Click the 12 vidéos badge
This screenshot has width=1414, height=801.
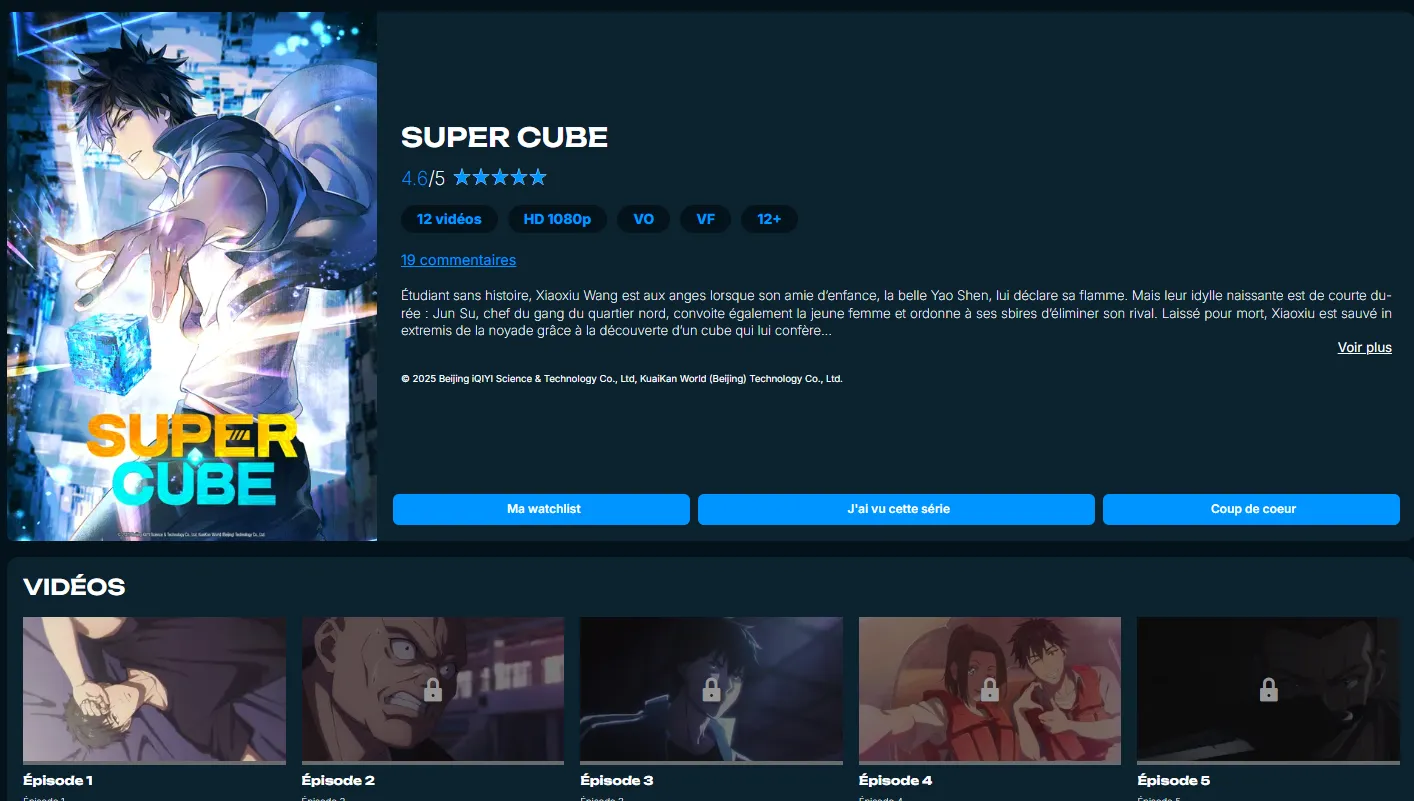[449, 219]
